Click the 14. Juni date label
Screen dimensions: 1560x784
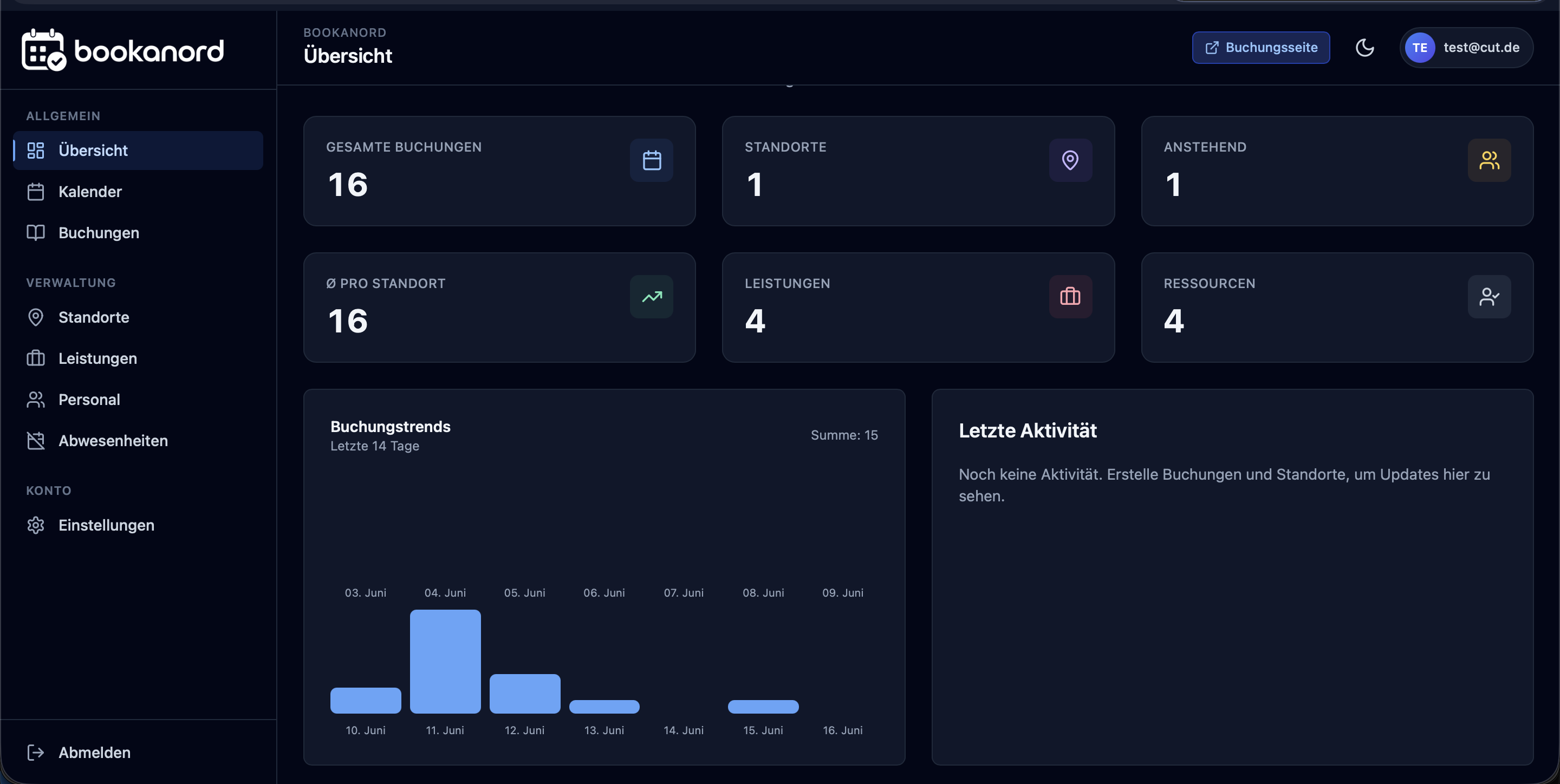pos(683,730)
